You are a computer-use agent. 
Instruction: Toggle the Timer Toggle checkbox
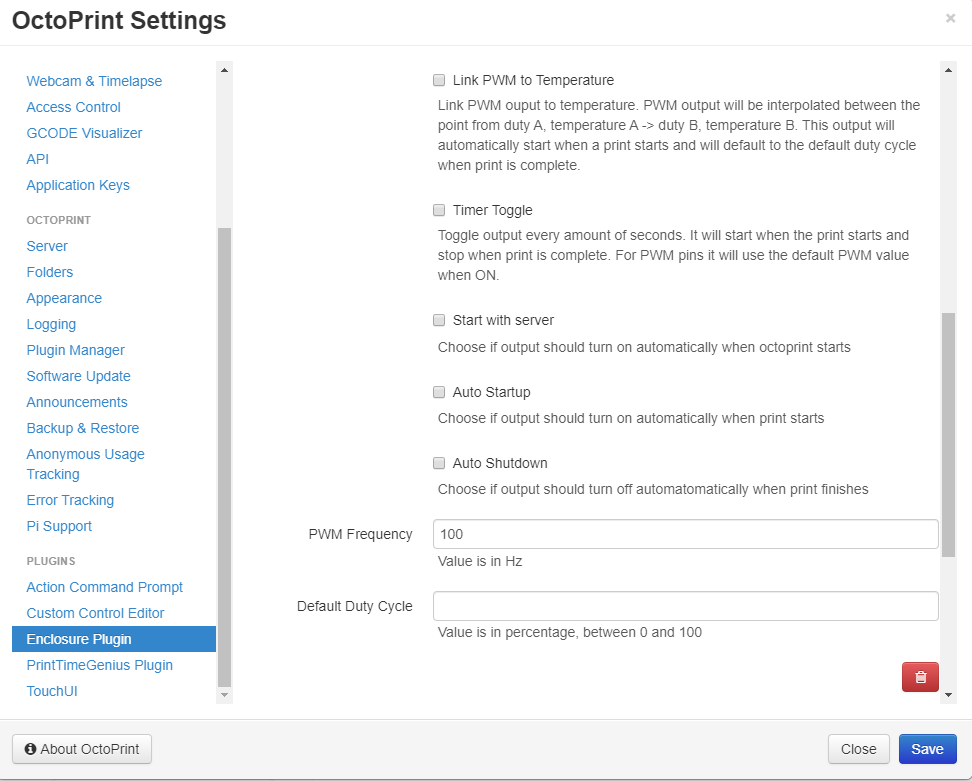click(439, 211)
